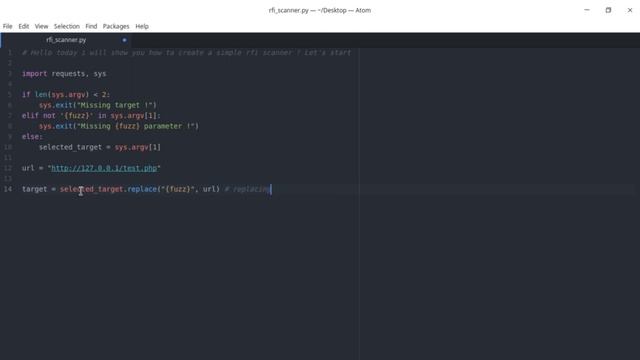Click 'len' function on line 5

tap(41, 95)
